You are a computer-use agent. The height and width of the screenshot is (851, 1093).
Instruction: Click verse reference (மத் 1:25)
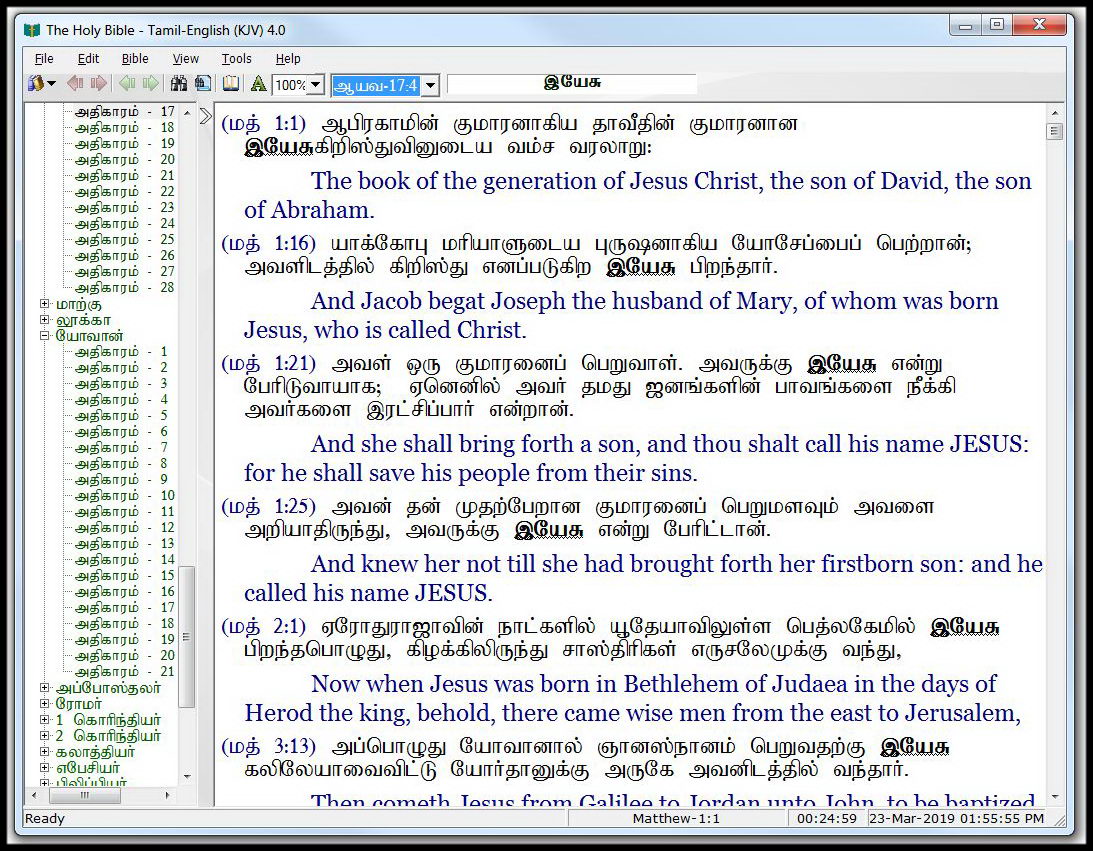268,507
